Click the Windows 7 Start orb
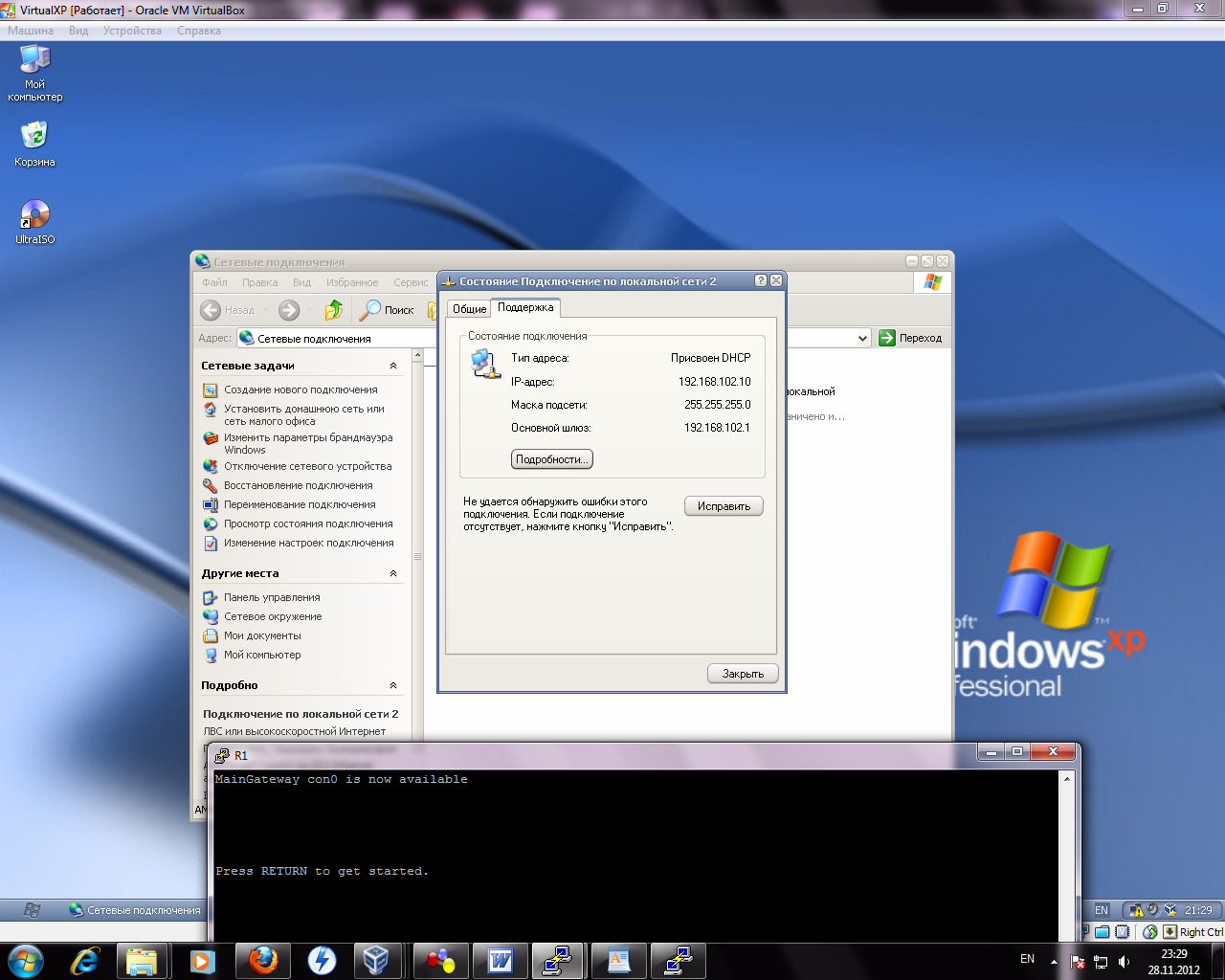Viewport: 1225px width, 980px height. (x=26, y=960)
